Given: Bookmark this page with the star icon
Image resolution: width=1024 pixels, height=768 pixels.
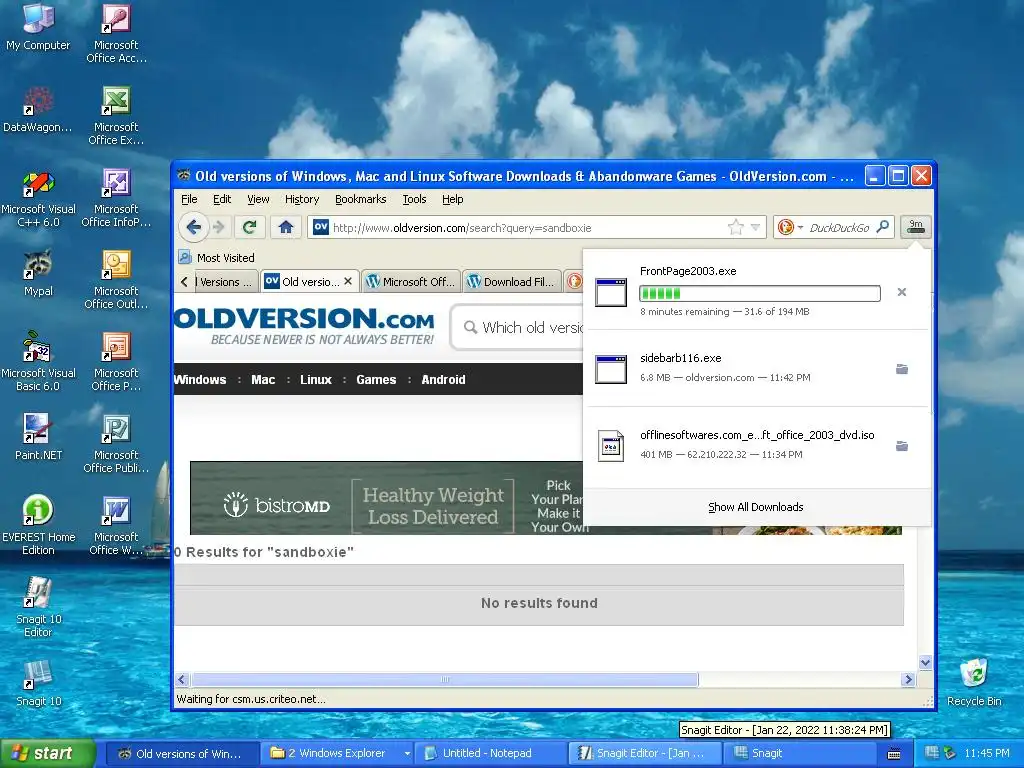Looking at the screenshot, I should (735, 227).
